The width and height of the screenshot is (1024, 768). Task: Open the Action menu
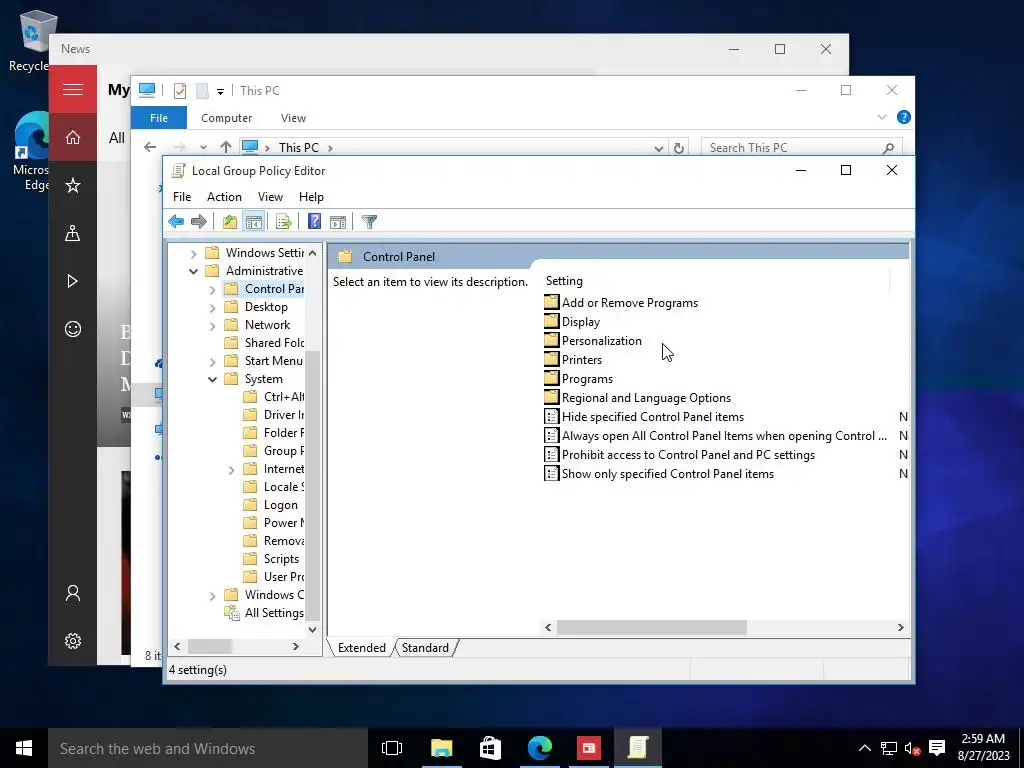(x=224, y=197)
